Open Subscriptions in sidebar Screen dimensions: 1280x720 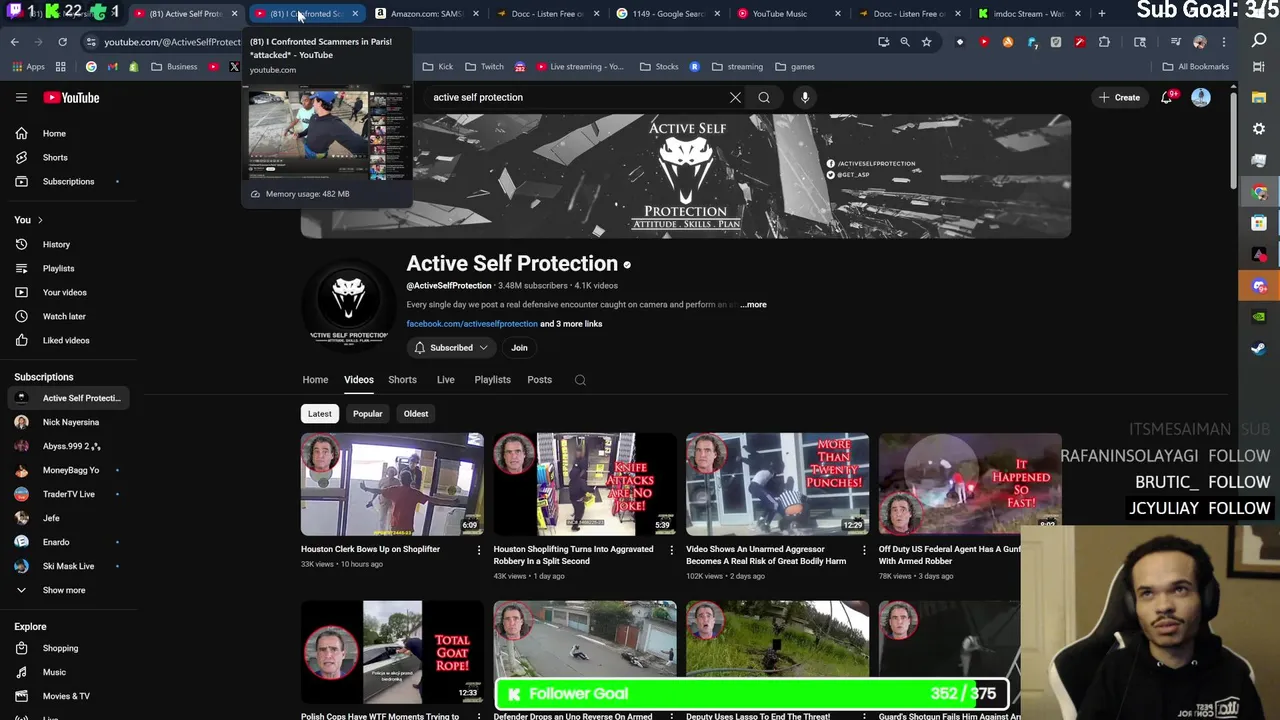click(68, 181)
